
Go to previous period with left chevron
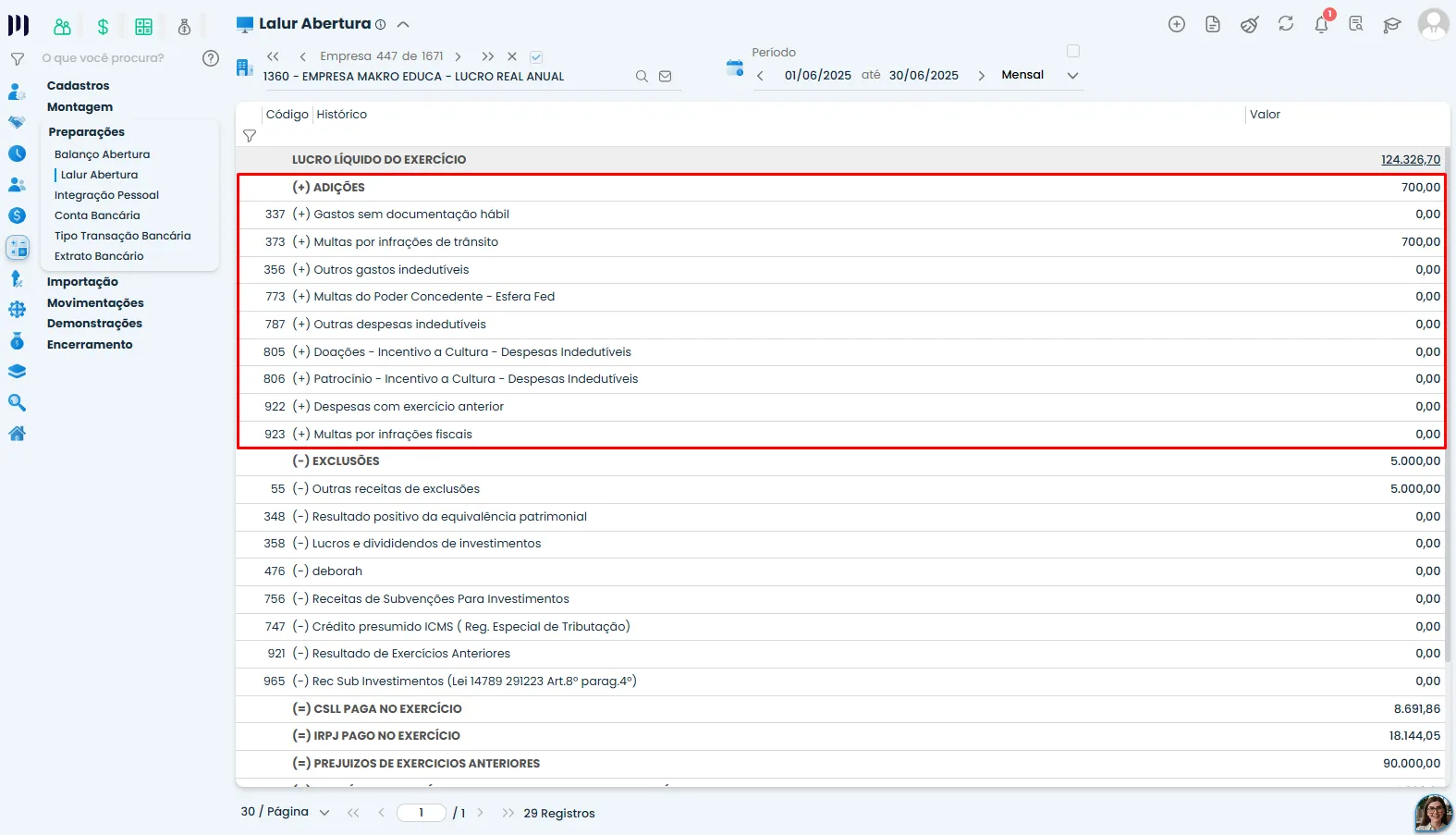[x=760, y=76]
